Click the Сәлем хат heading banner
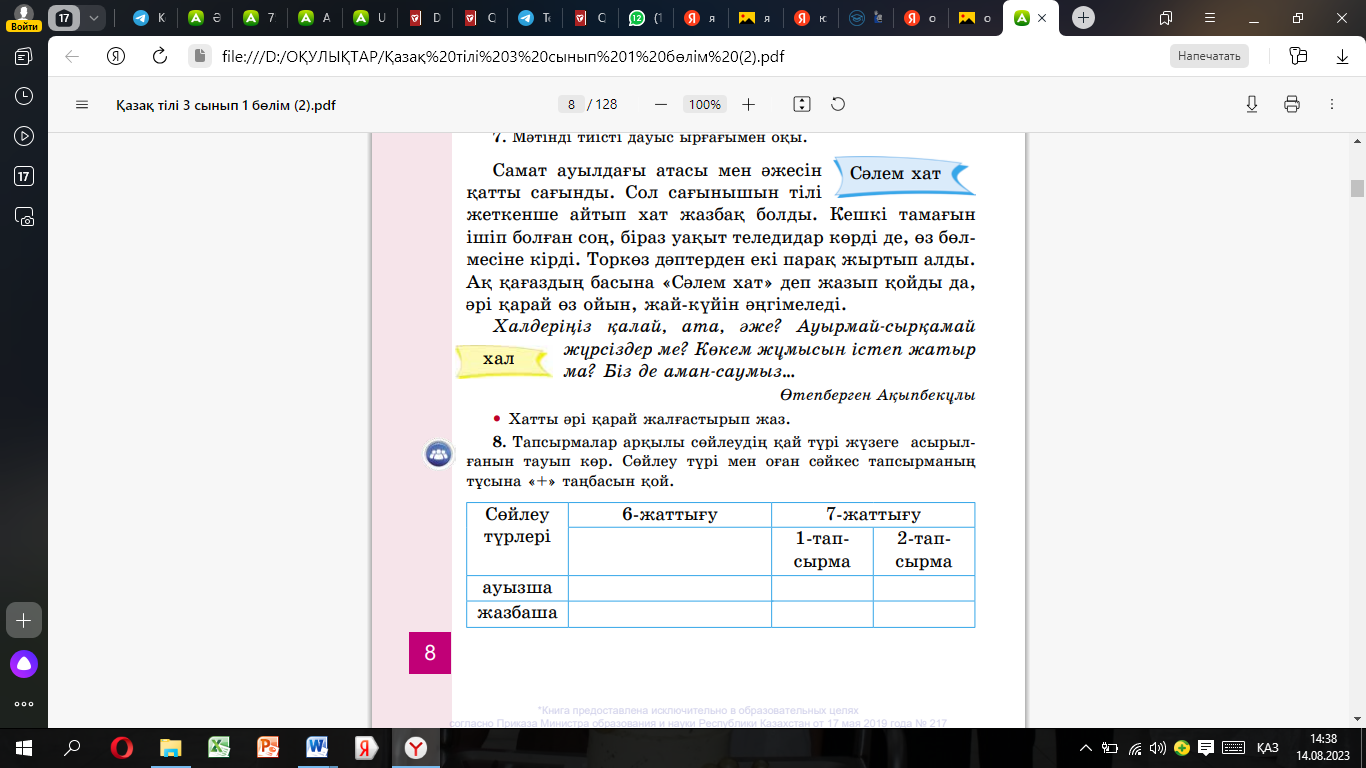This screenshot has width=1366, height=768. [x=903, y=174]
